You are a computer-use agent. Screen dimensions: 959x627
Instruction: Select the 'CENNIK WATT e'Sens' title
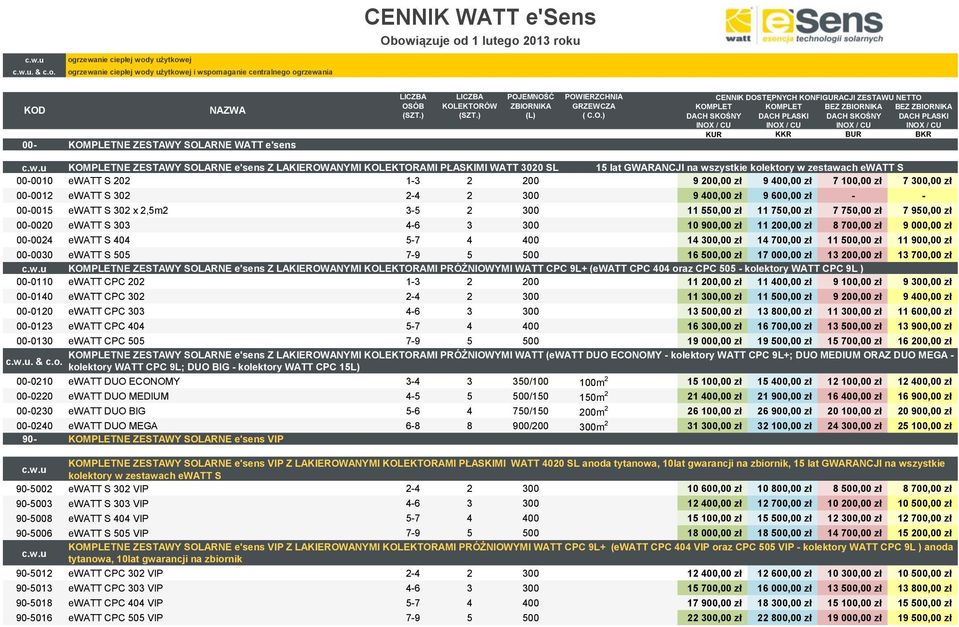point(480,17)
